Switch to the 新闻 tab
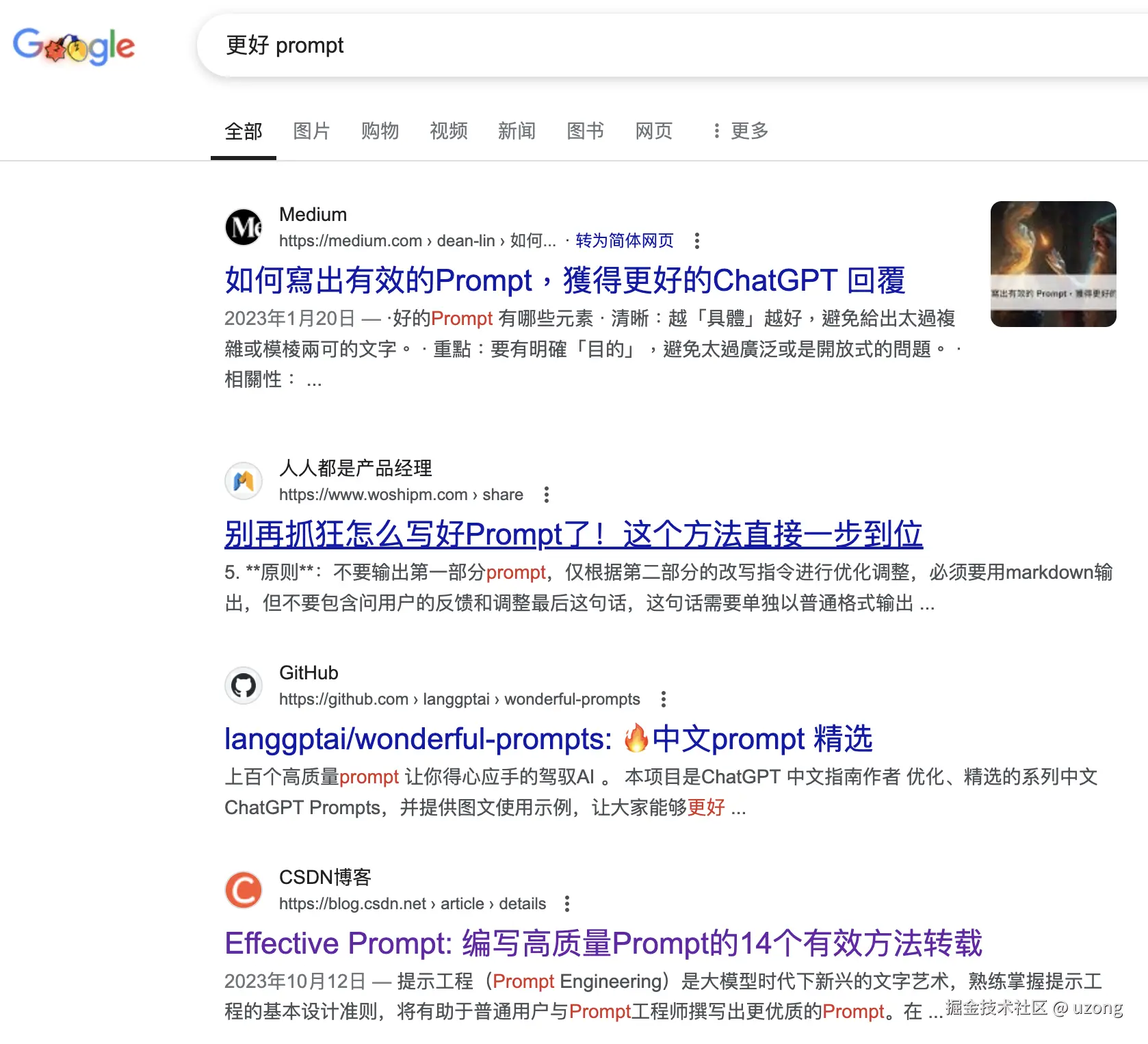1148x1044 pixels. coord(517,131)
